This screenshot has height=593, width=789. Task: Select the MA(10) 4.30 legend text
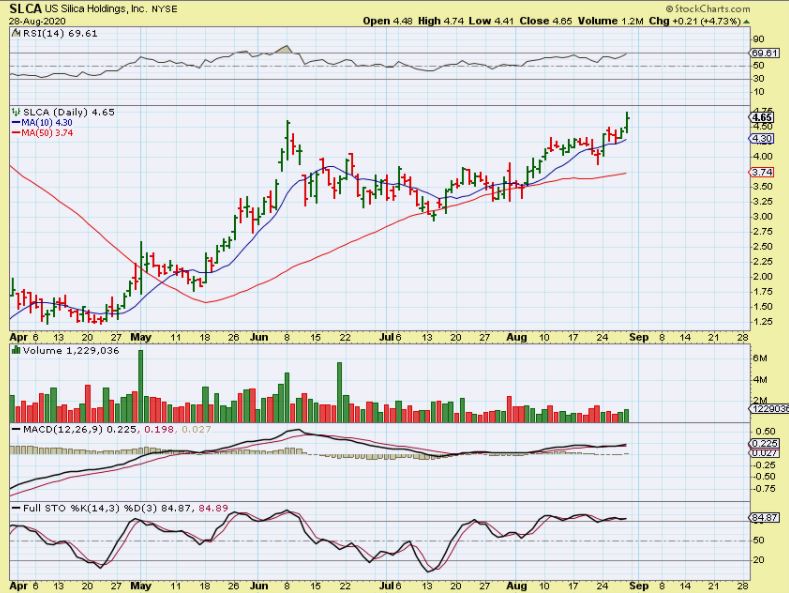(x=47, y=123)
